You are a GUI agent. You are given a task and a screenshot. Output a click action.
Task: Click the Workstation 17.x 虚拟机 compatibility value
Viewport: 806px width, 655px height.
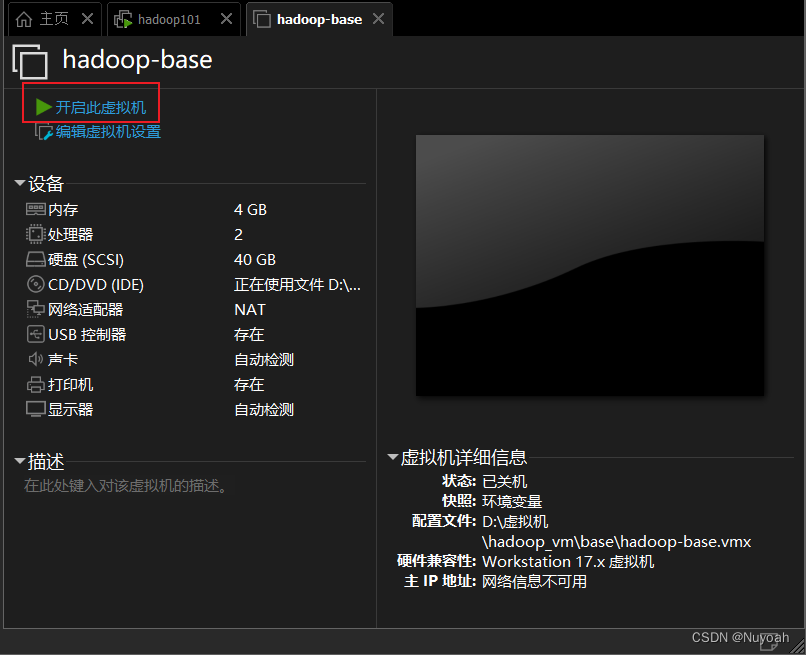coord(568,561)
